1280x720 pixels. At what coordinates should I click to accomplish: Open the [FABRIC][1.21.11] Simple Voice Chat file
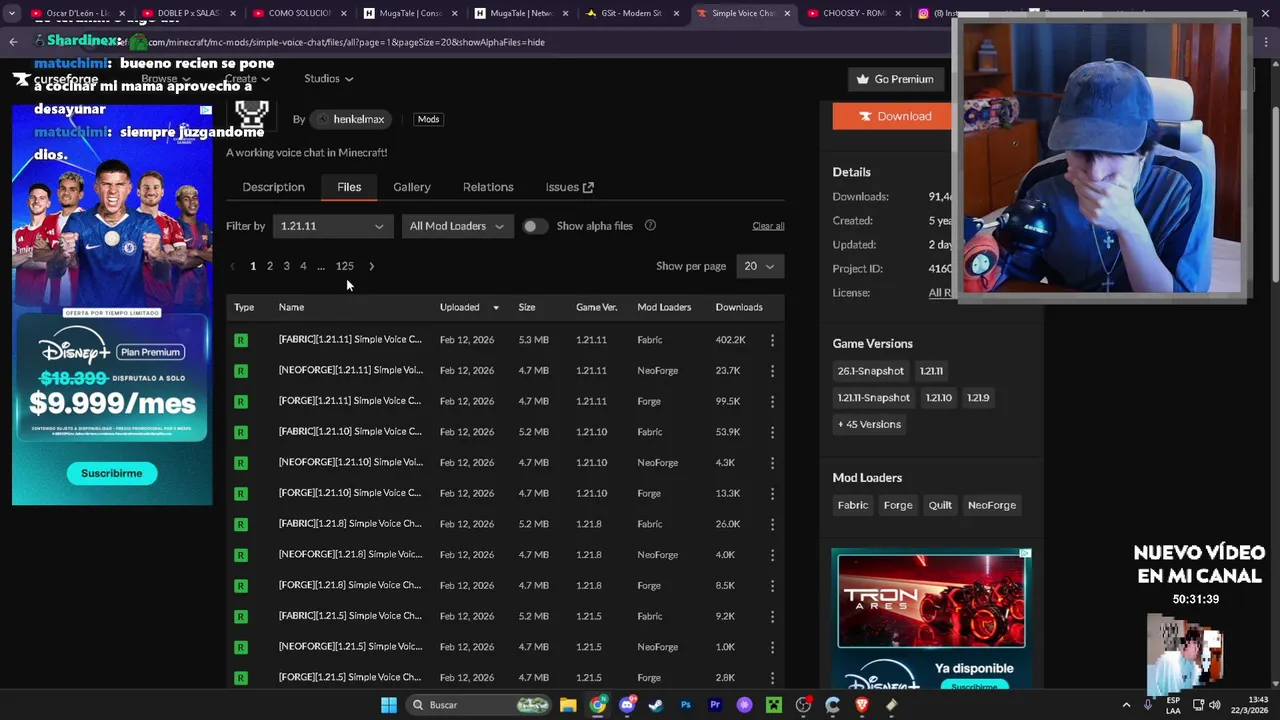(x=350, y=340)
